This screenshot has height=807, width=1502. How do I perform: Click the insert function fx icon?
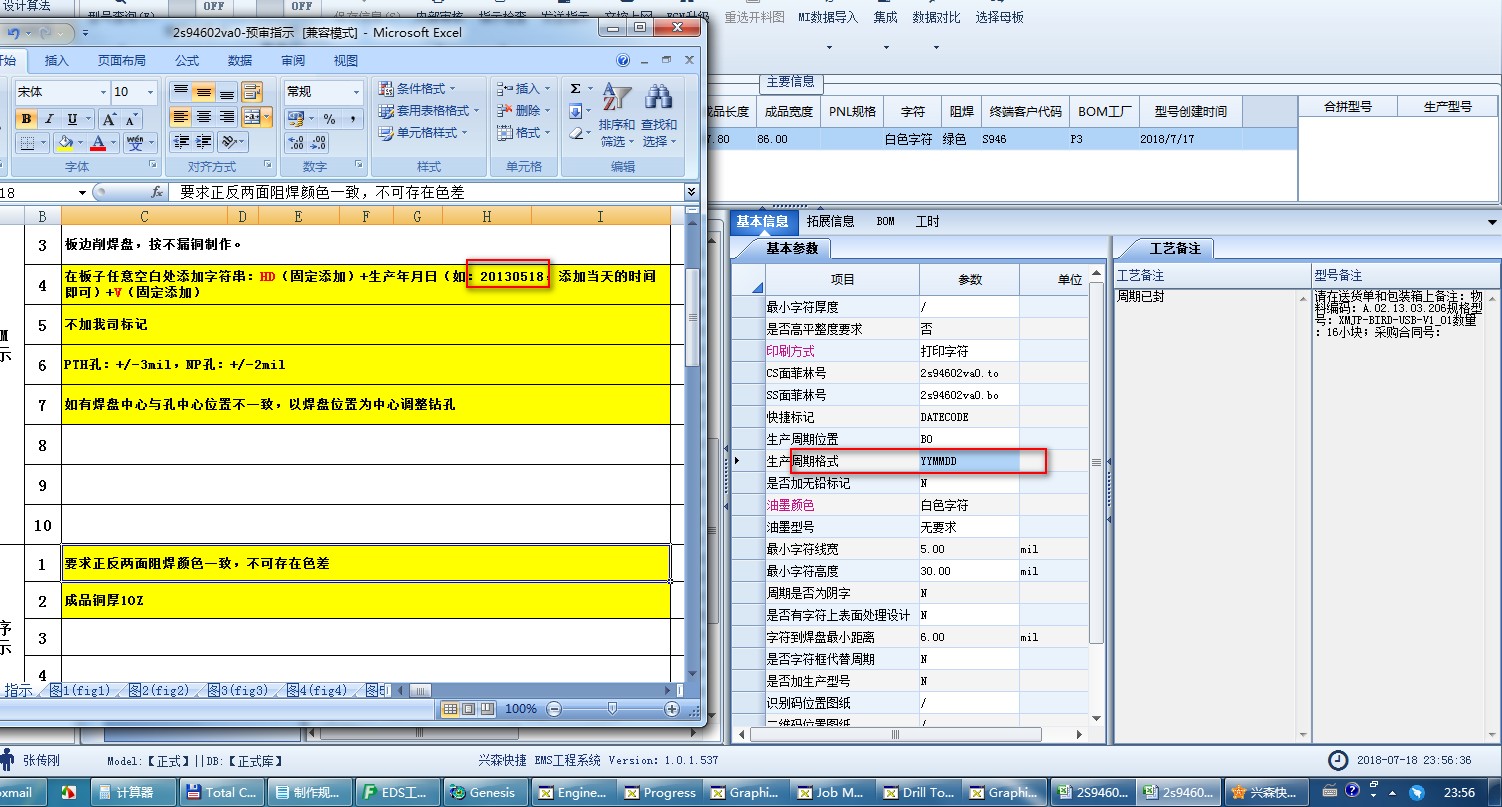[157, 192]
